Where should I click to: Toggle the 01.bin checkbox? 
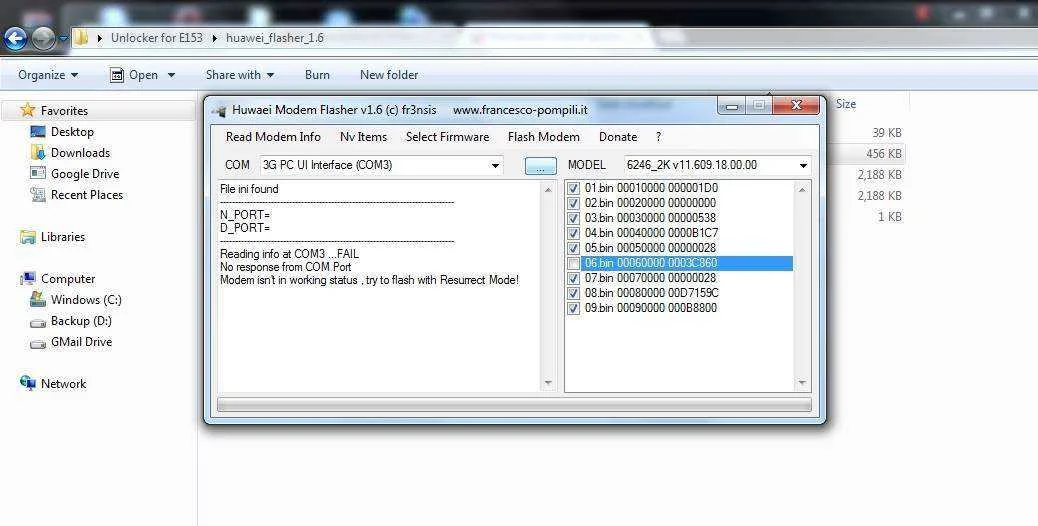pyautogui.click(x=573, y=188)
